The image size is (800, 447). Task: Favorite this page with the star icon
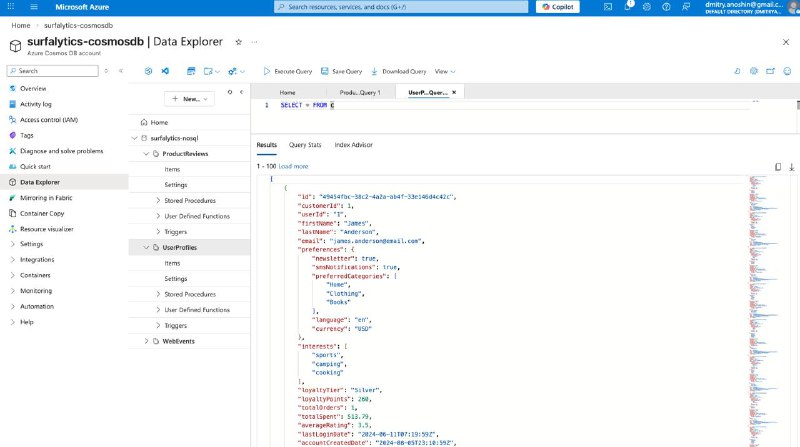(x=238, y=42)
